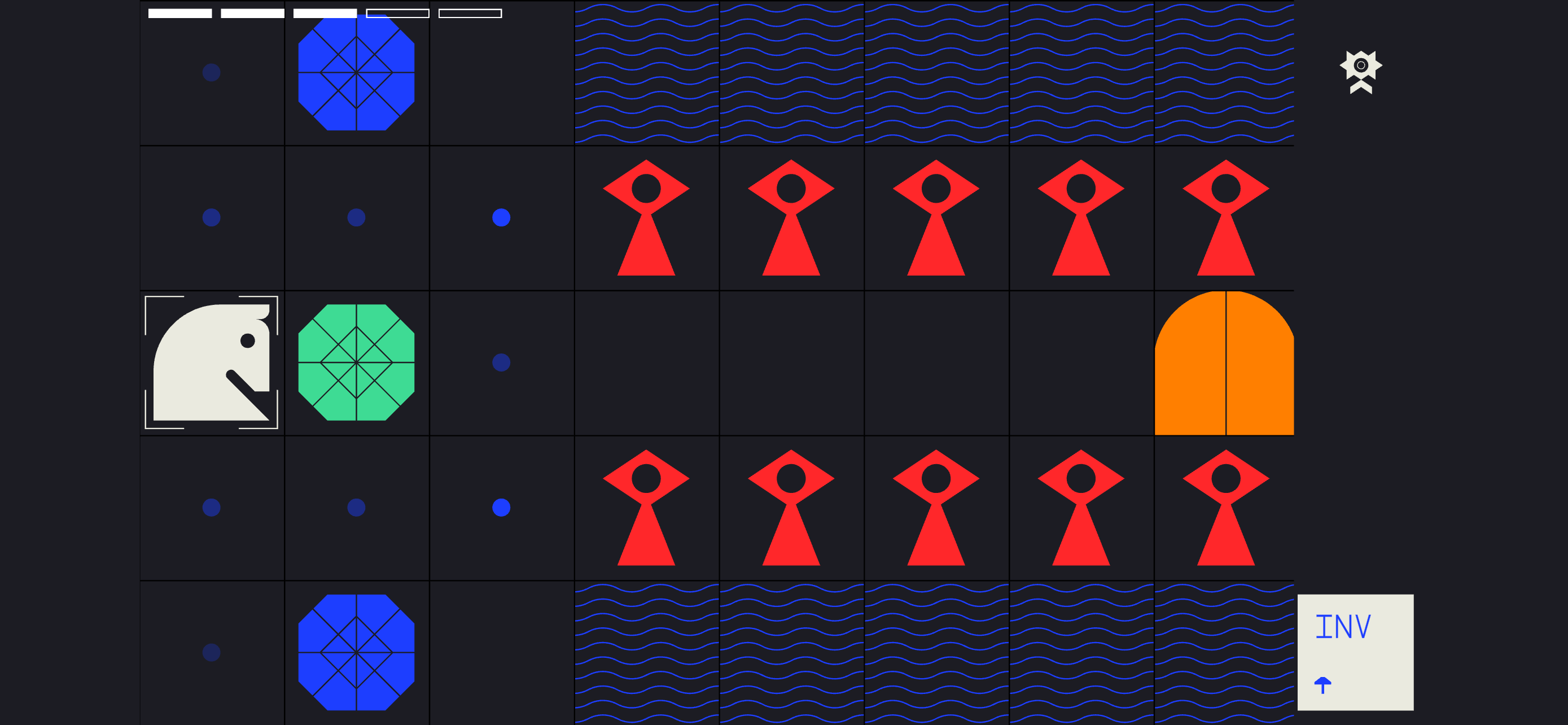1568x725 pixels.
Task: Click the third filled health bar segment
Action: click(x=325, y=14)
